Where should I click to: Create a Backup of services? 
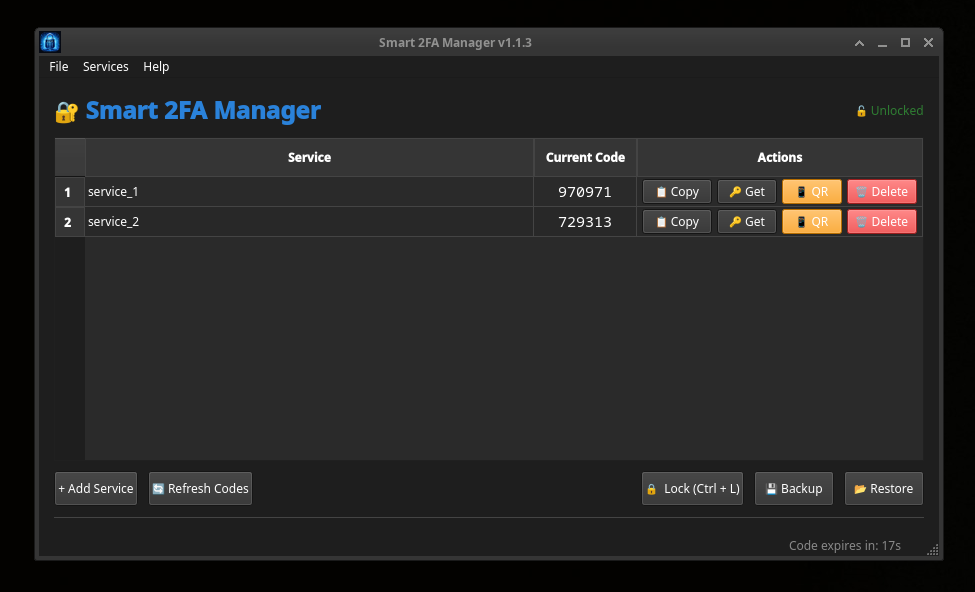[x=793, y=488]
